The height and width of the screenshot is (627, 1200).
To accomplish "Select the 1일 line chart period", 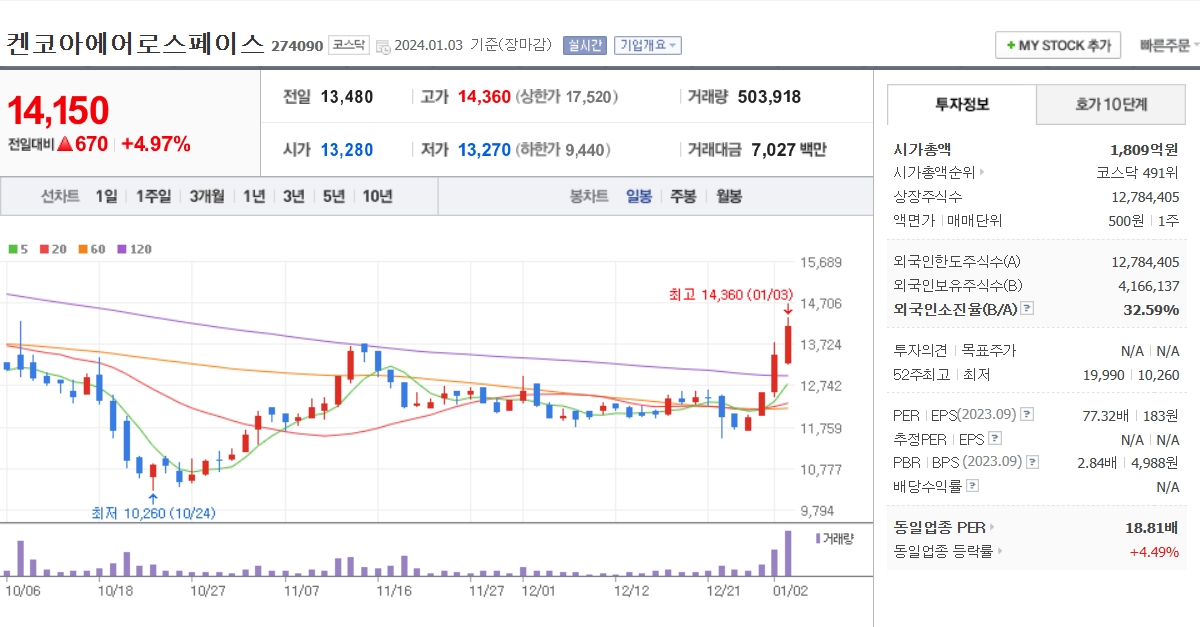I will (106, 196).
